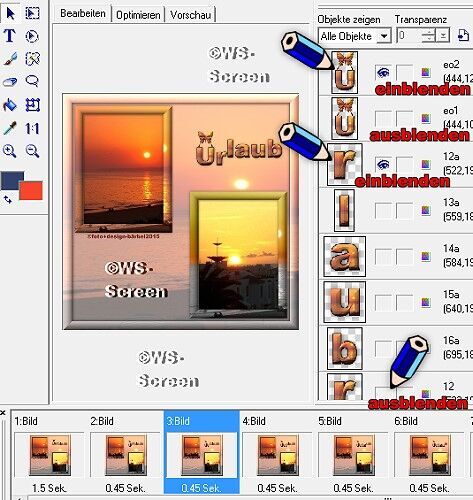Decrease the Transparenz value with down arrow
Screen dimensions: 473x500
click(x=429, y=39)
